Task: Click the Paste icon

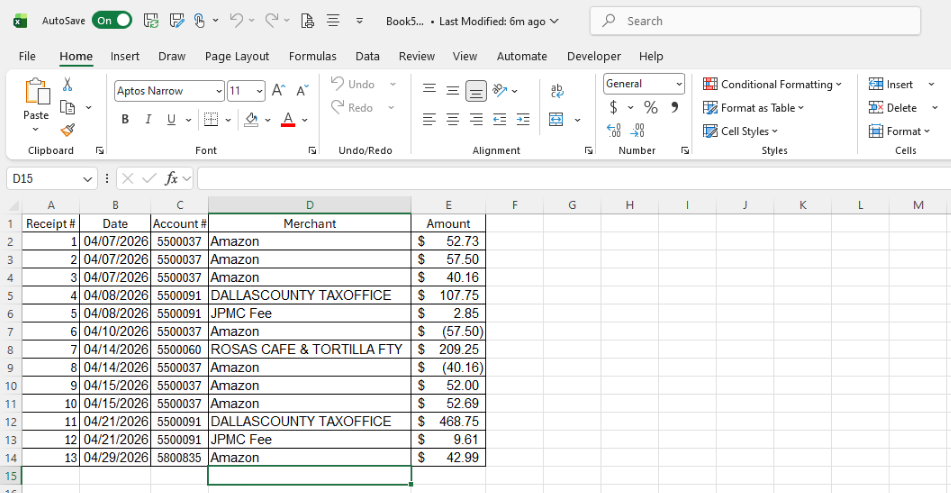Action: (37, 92)
